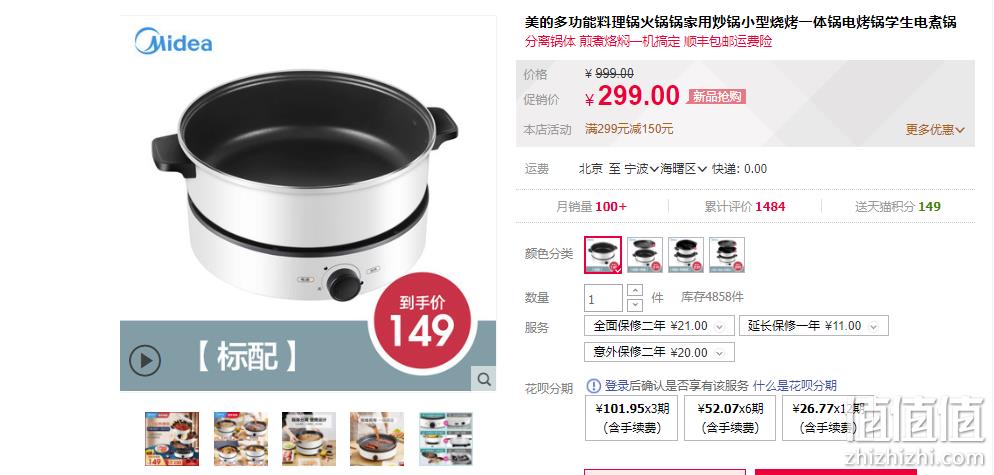Select the 3期 installment option
Viewport: 994px width, 475px height.
(631, 418)
